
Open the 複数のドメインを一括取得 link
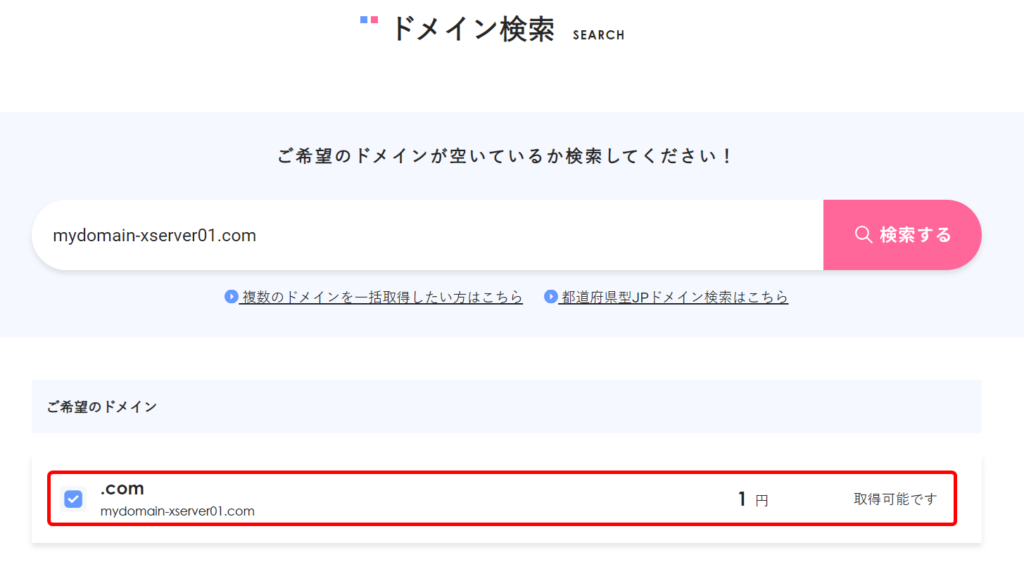coord(382,297)
